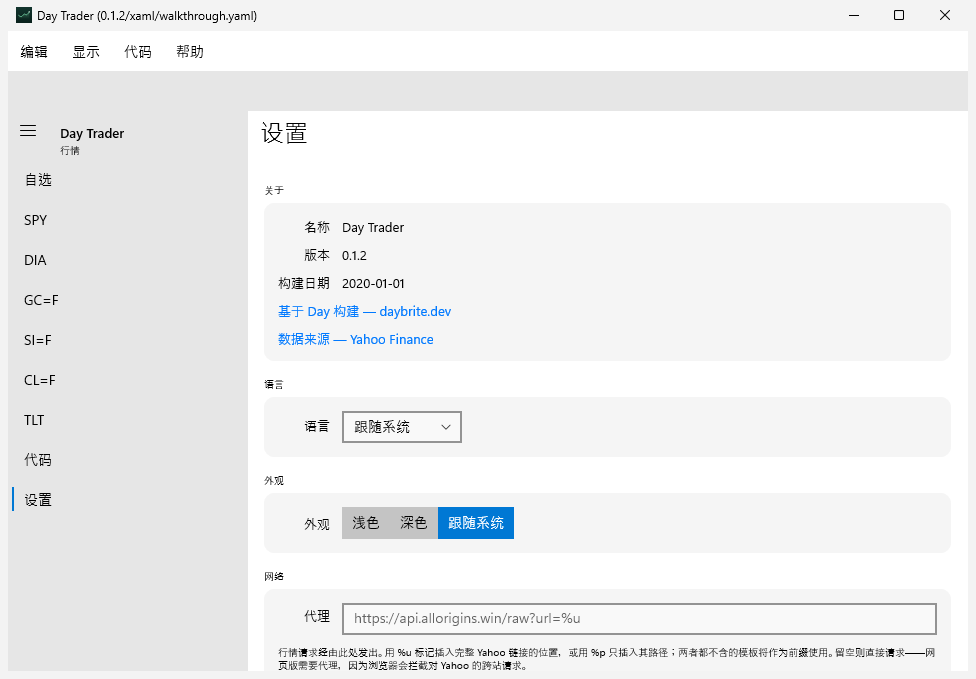The width and height of the screenshot is (976, 679).
Task: Choose 深色 appearance
Action: (413, 523)
